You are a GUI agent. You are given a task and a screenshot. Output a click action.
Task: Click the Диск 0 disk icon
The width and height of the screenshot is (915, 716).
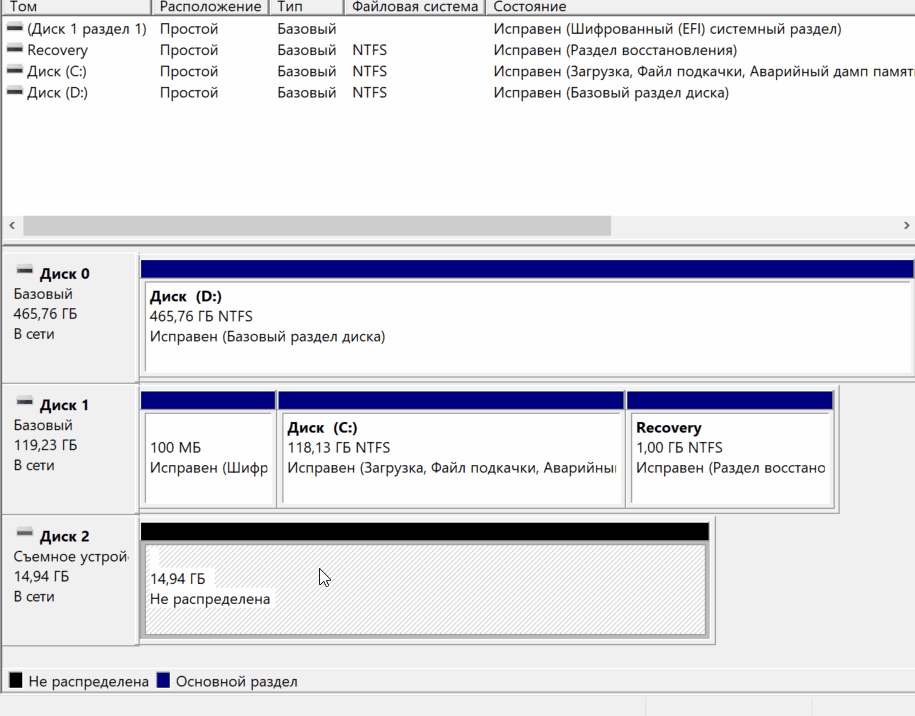25,273
